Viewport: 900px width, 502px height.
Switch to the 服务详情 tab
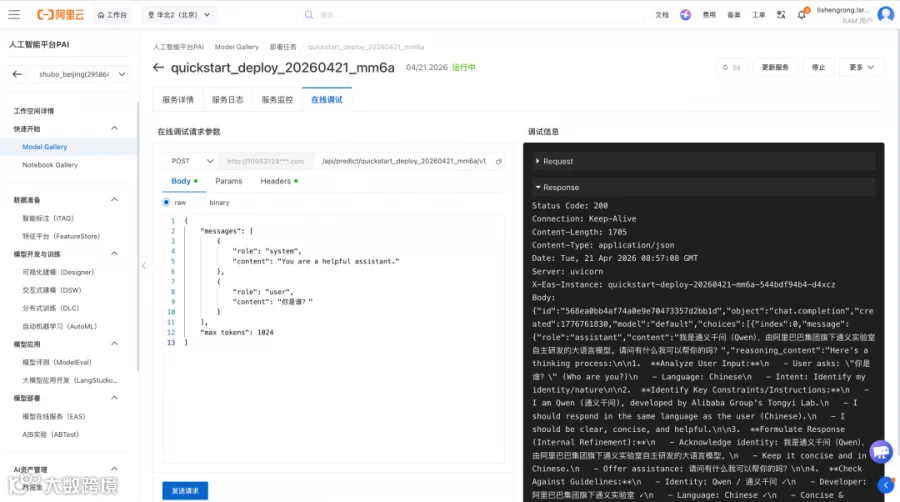pos(178,100)
